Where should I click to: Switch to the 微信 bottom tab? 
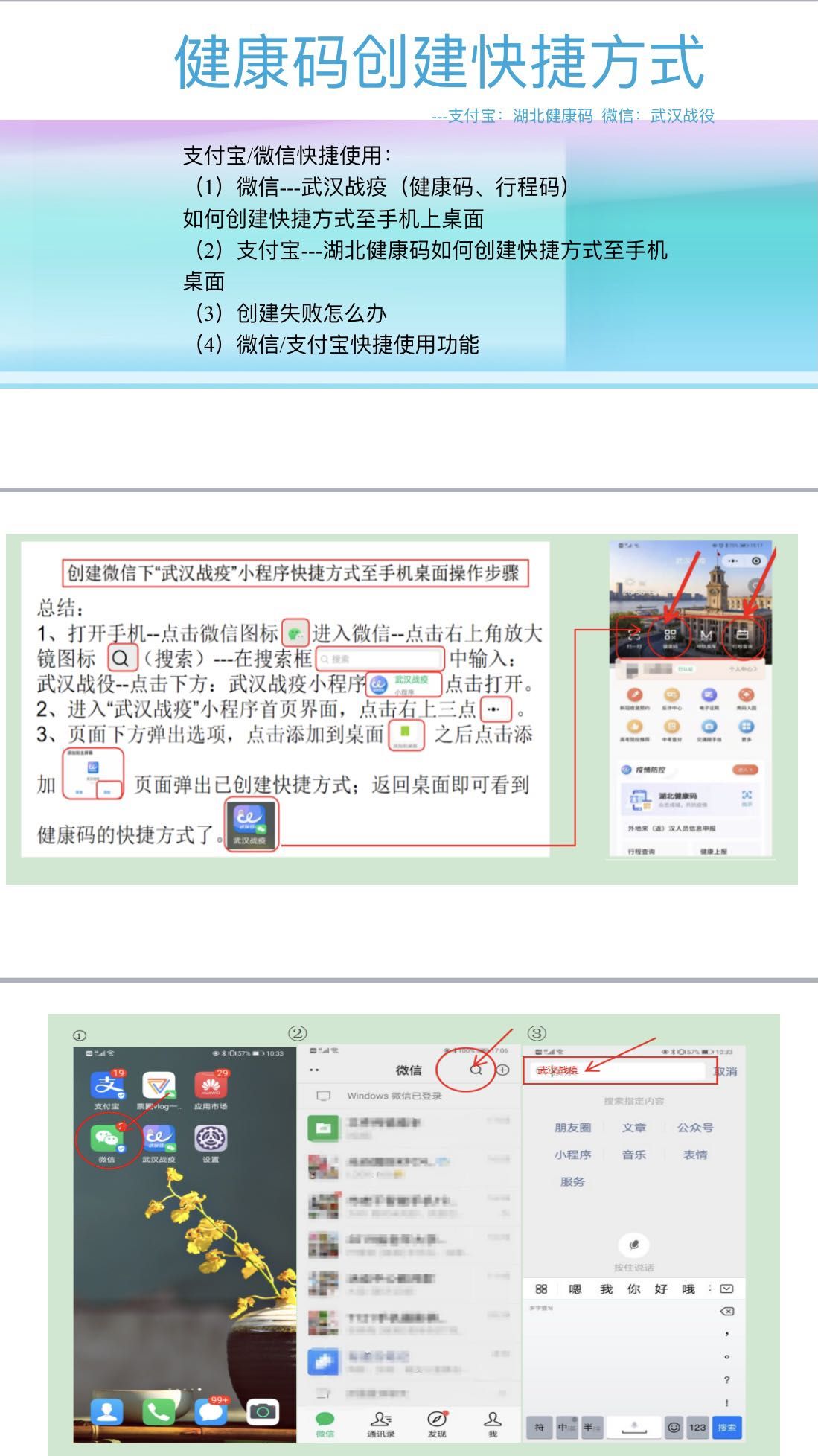(x=325, y=1423)
